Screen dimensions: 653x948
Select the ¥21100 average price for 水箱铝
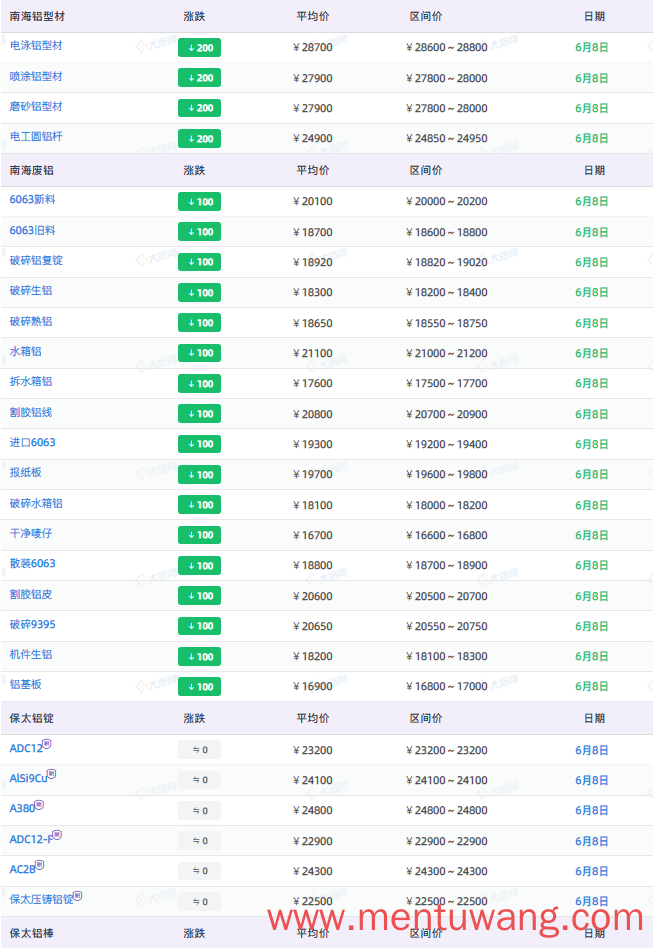click(x=313, y=353)
